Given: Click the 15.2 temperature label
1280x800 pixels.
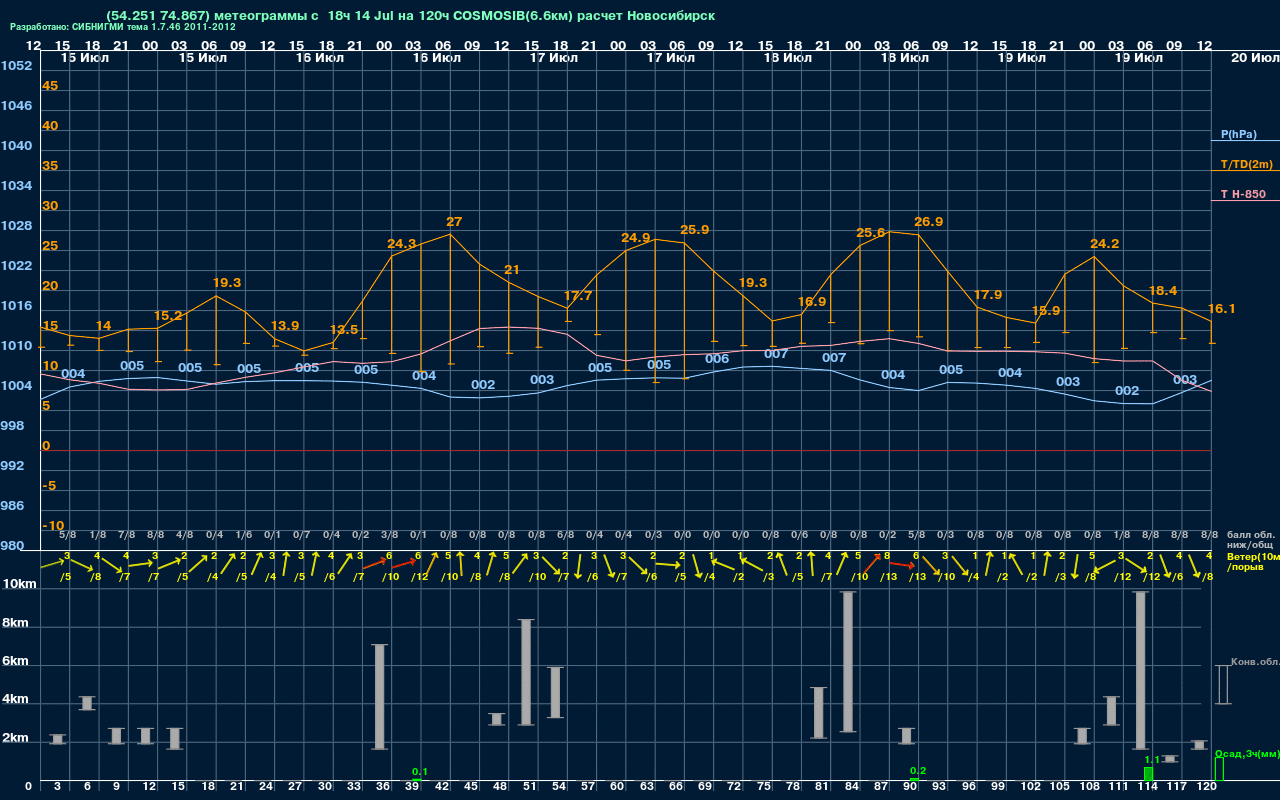Looking at the screenshot, I should [168, 316].
